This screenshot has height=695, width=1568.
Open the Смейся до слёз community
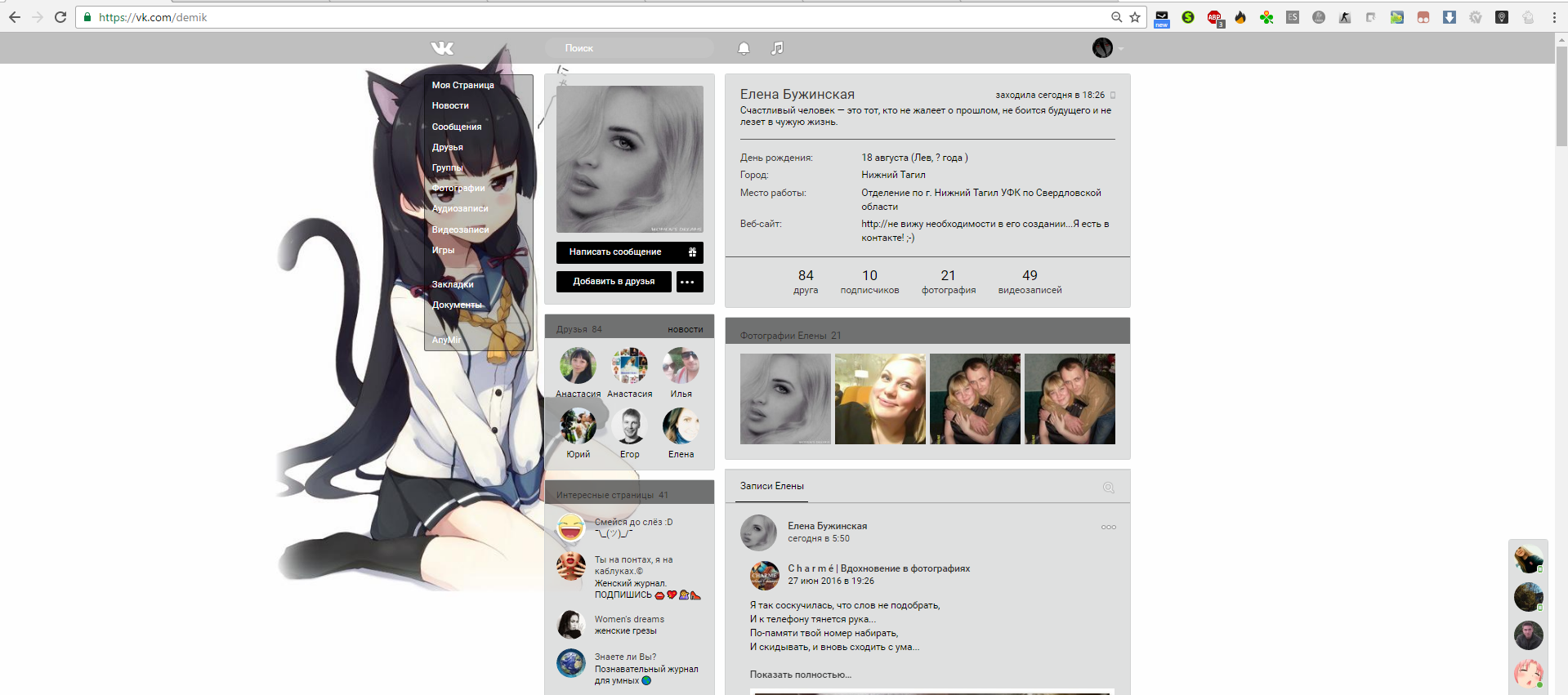pyautogui.click(x=634, y=522)
